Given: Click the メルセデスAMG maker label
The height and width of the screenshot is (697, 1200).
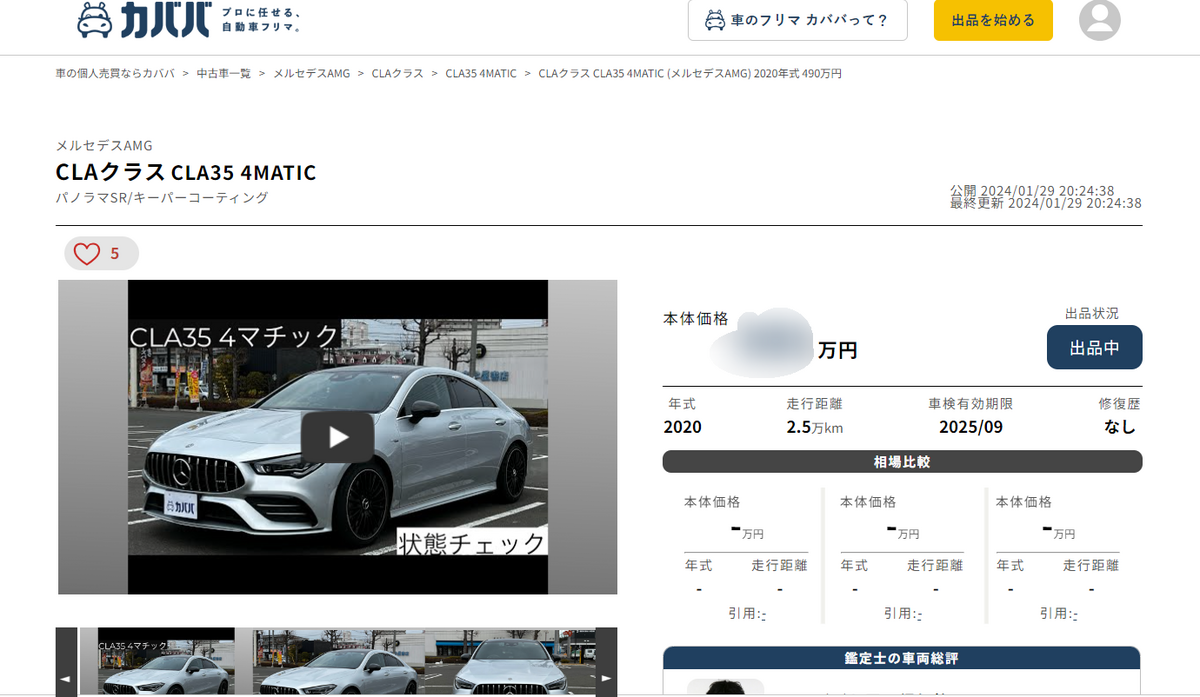Looking at the screenshot, I should pos(104,145).
